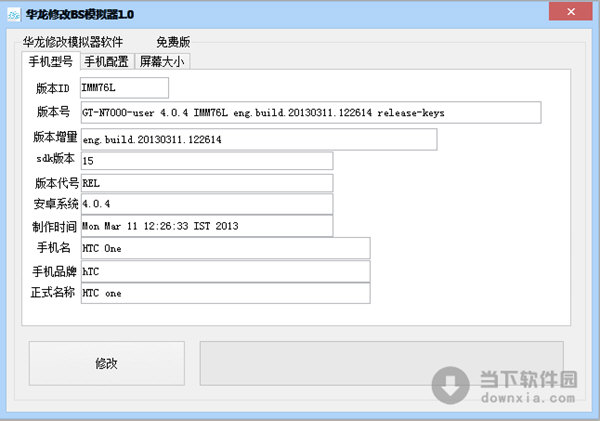Edit the sdk版本 field showing 15
Image resolution: width=600 pixels, height=421 pixels.
(x=207, y=161)
